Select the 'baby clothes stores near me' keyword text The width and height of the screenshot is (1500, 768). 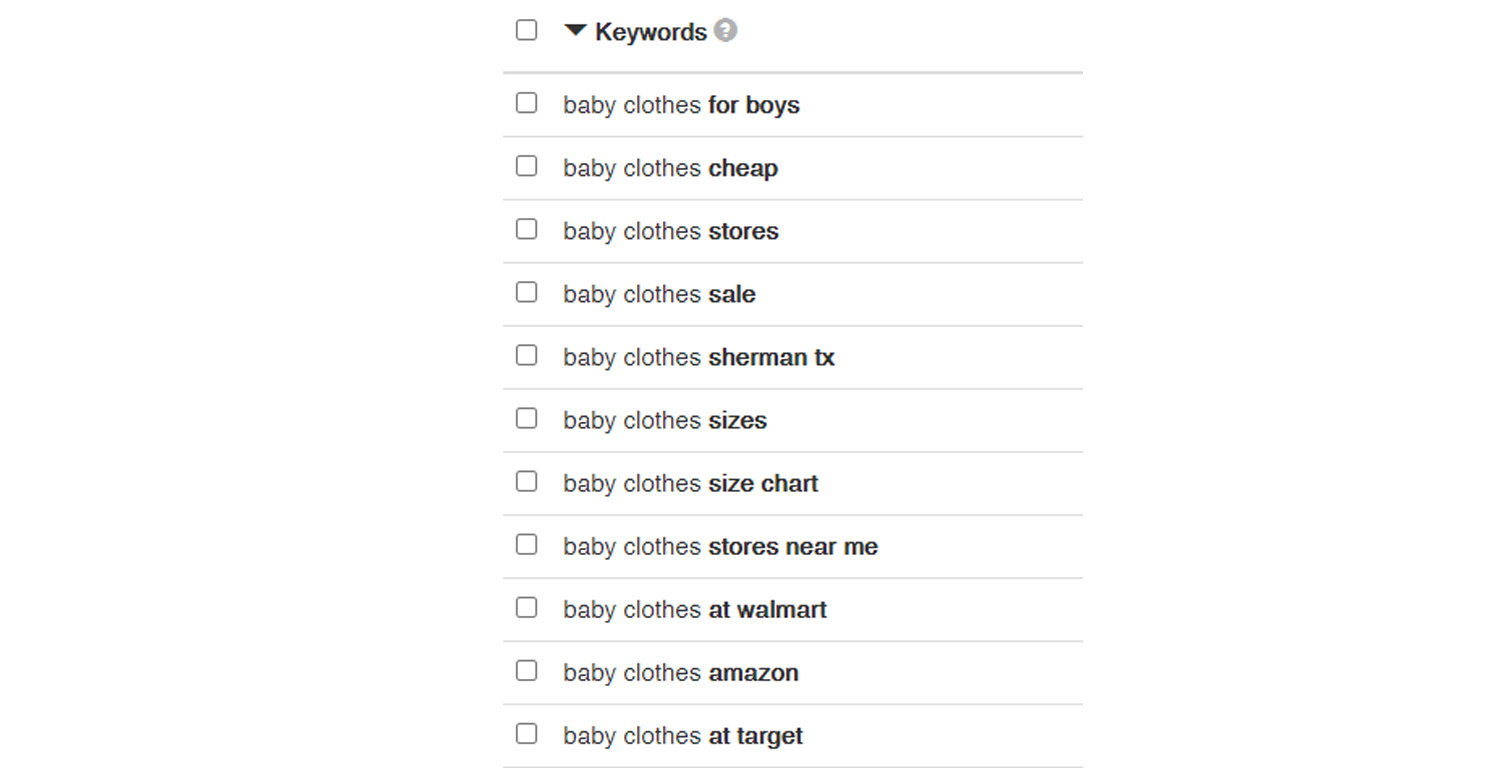[x=720, y=547]
